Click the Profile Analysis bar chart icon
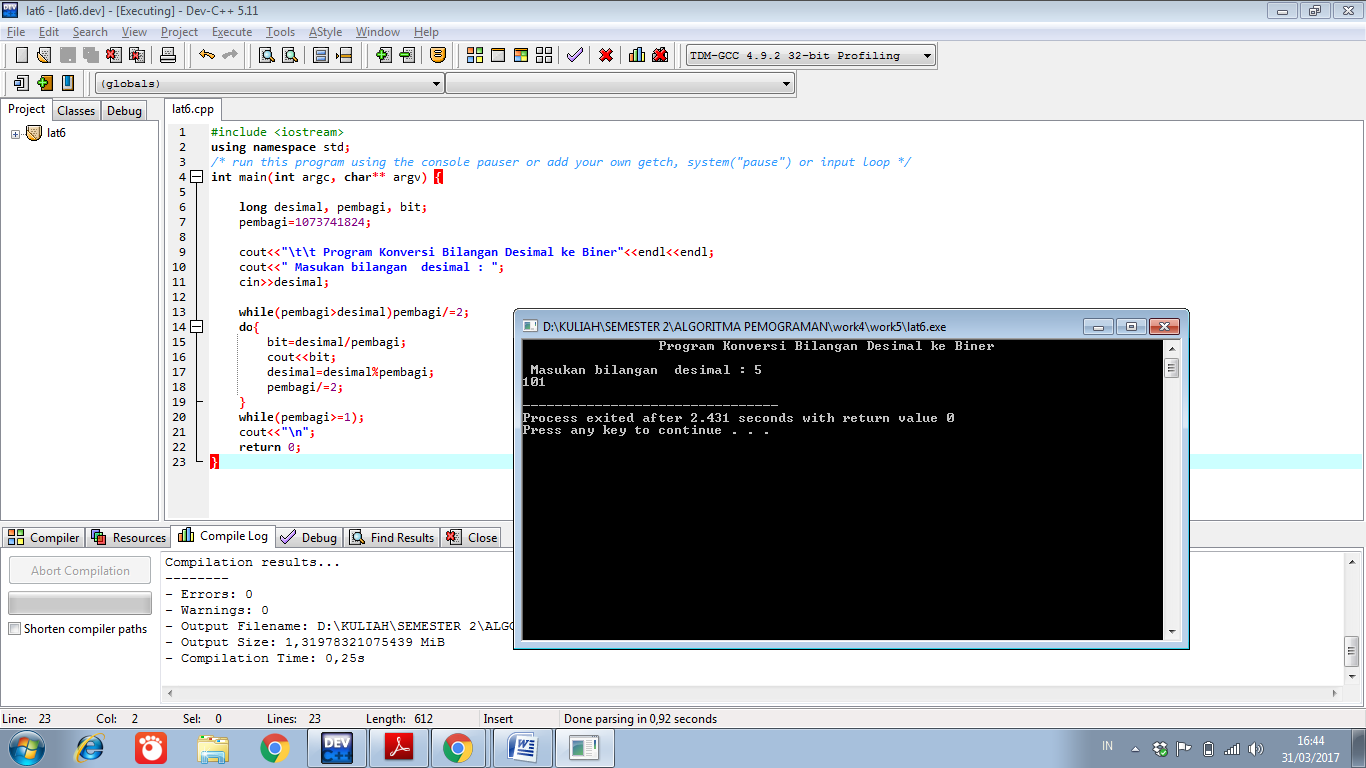 pos(637,55)
